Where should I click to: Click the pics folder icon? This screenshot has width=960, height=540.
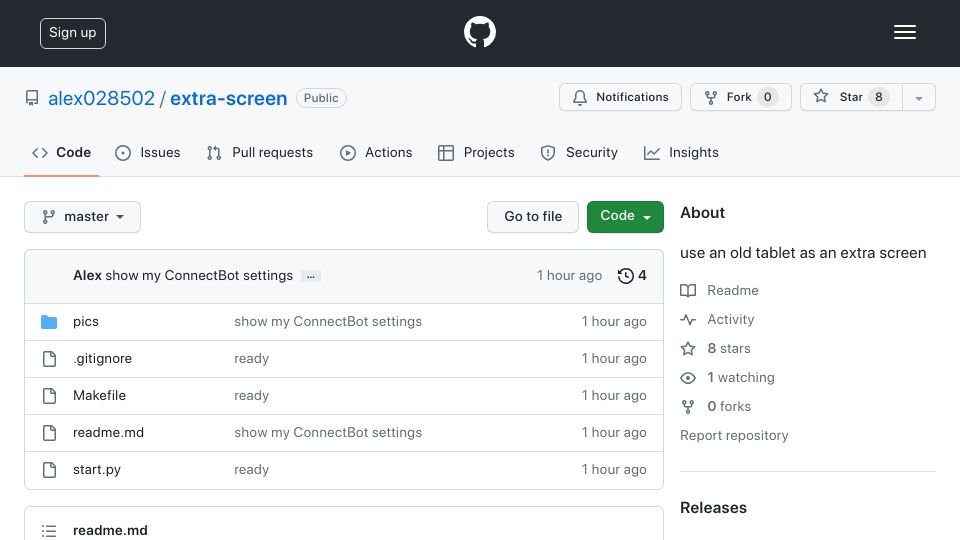tap(49, 321)
